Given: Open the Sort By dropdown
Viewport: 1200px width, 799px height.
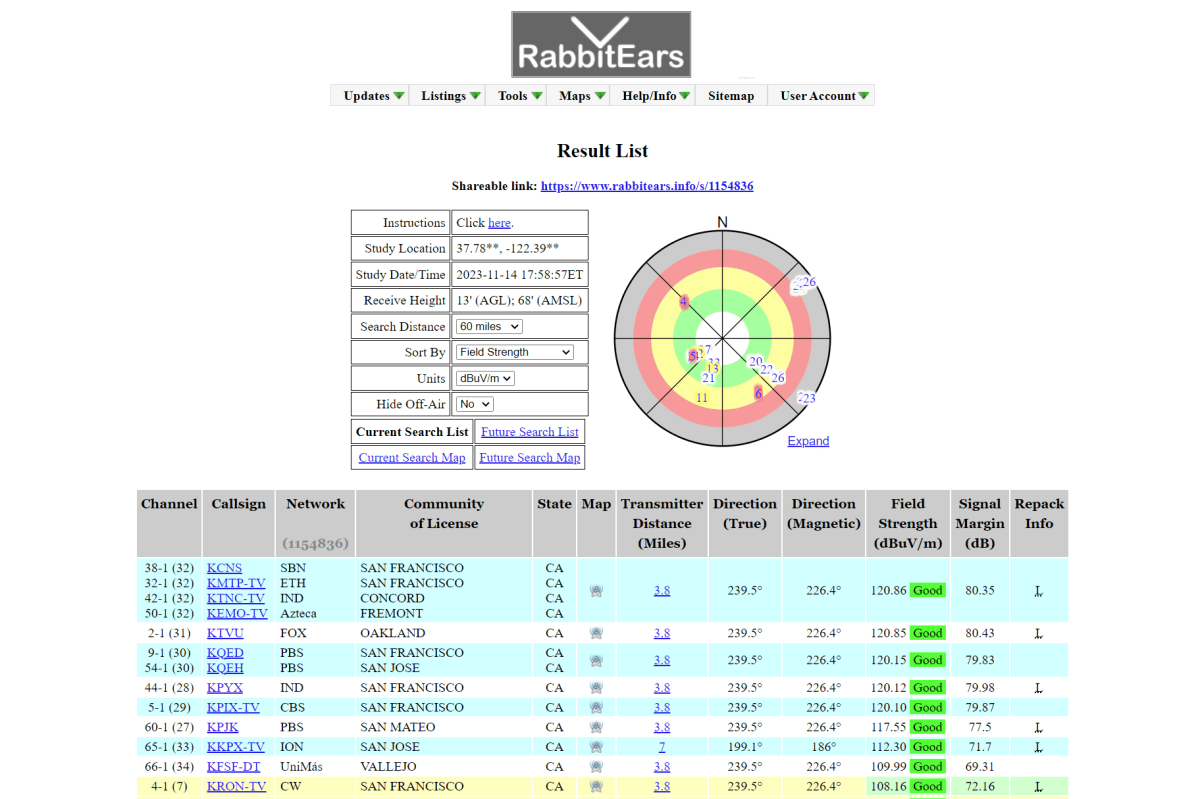Looking at the screenshot, I should [514, 352].
